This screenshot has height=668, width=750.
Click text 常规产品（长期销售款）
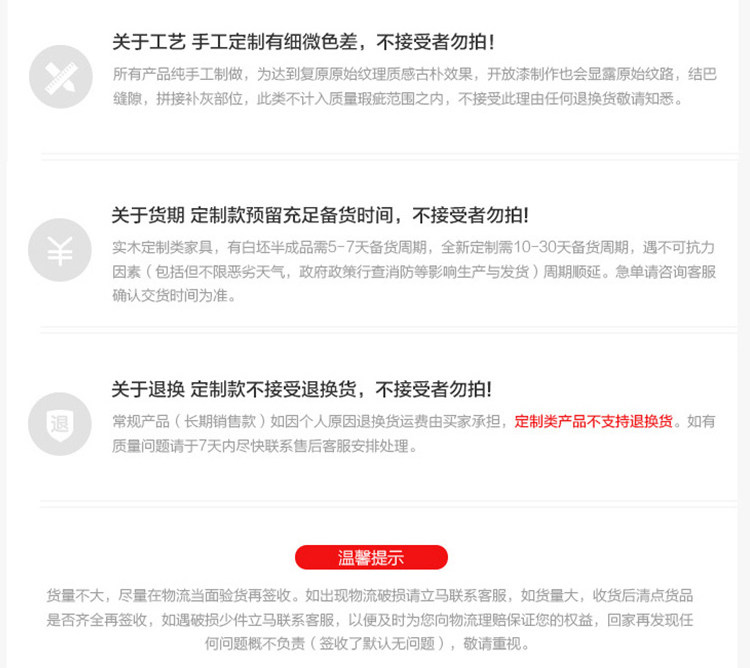click(x=189, y=421)
